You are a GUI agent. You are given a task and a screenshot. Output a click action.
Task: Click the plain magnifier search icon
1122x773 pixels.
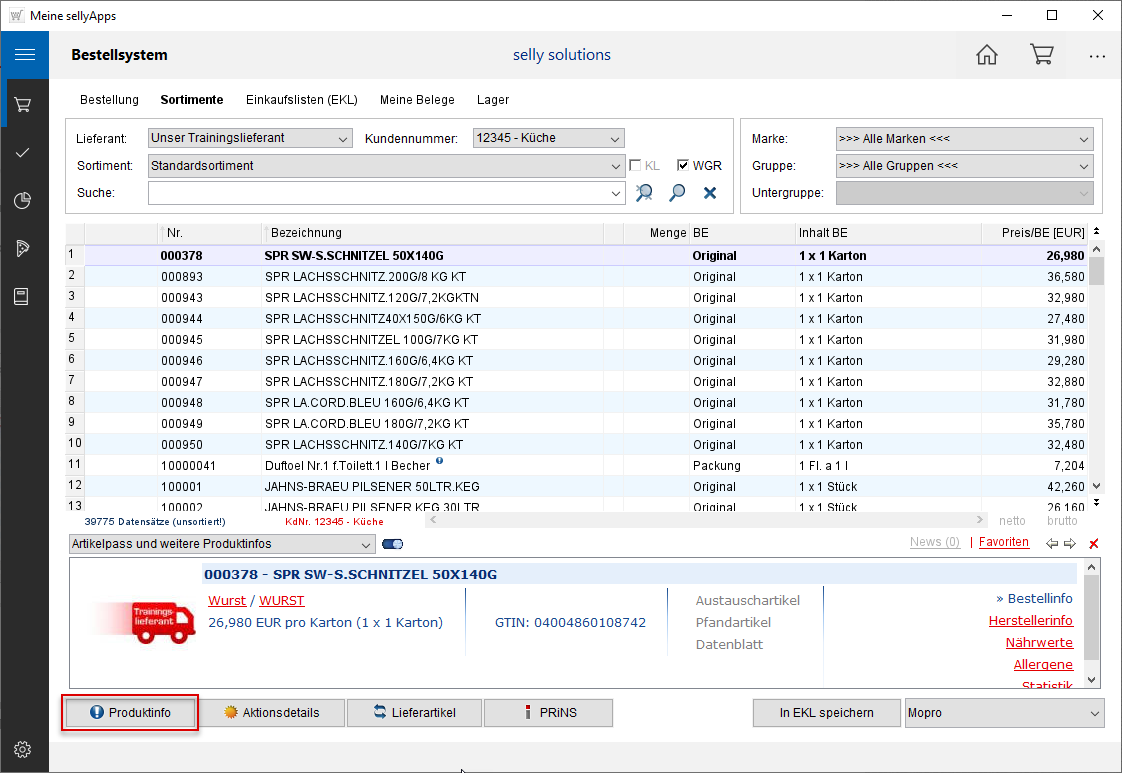[677, 193]
